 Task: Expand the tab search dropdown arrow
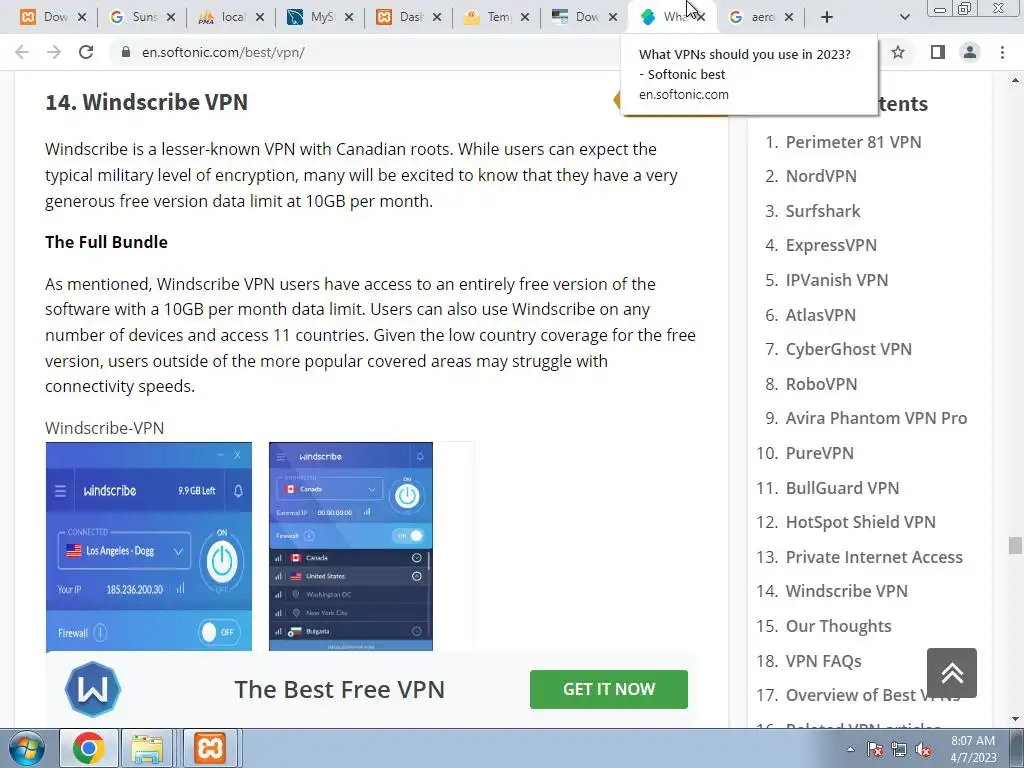click(x=904, y=17)
